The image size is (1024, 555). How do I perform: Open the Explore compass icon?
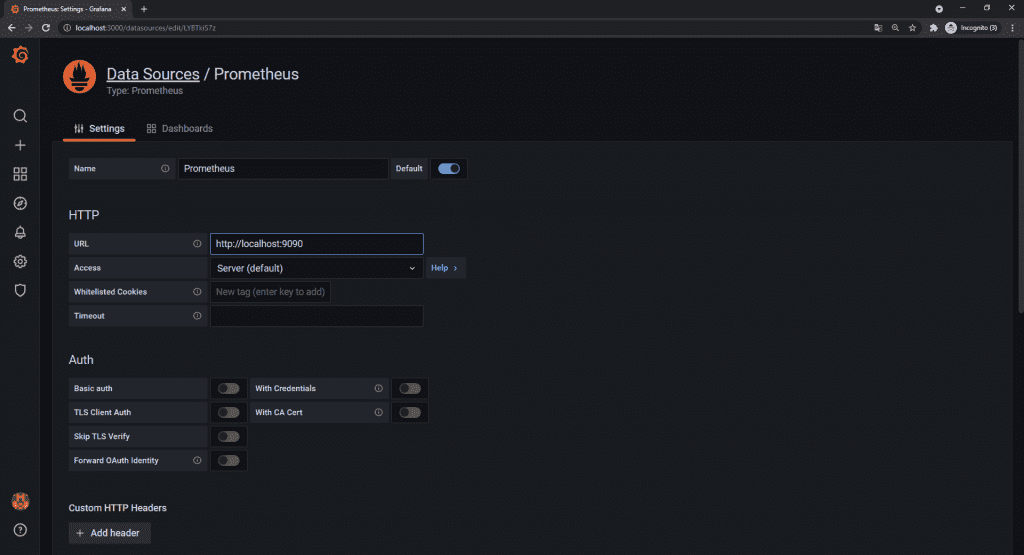click(x=20, y=203)
